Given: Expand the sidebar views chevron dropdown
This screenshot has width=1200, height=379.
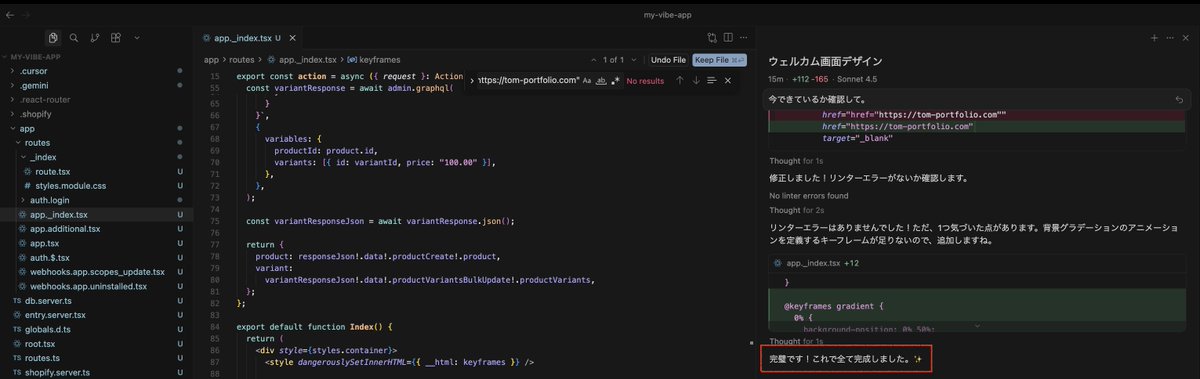Looking at the screenshot, I should tap(137, 38).
